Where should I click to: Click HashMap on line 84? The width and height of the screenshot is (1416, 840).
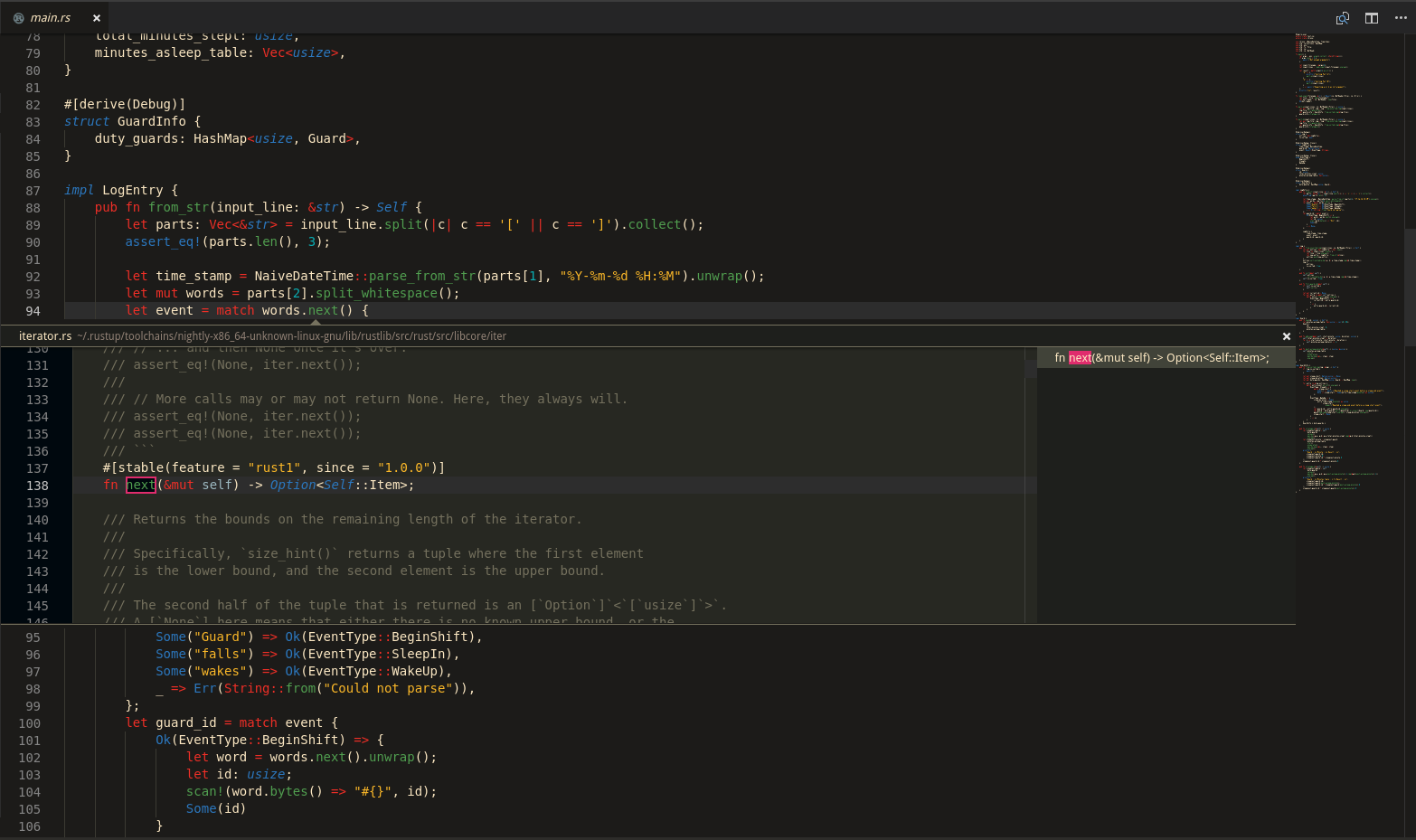pos(220,139)
